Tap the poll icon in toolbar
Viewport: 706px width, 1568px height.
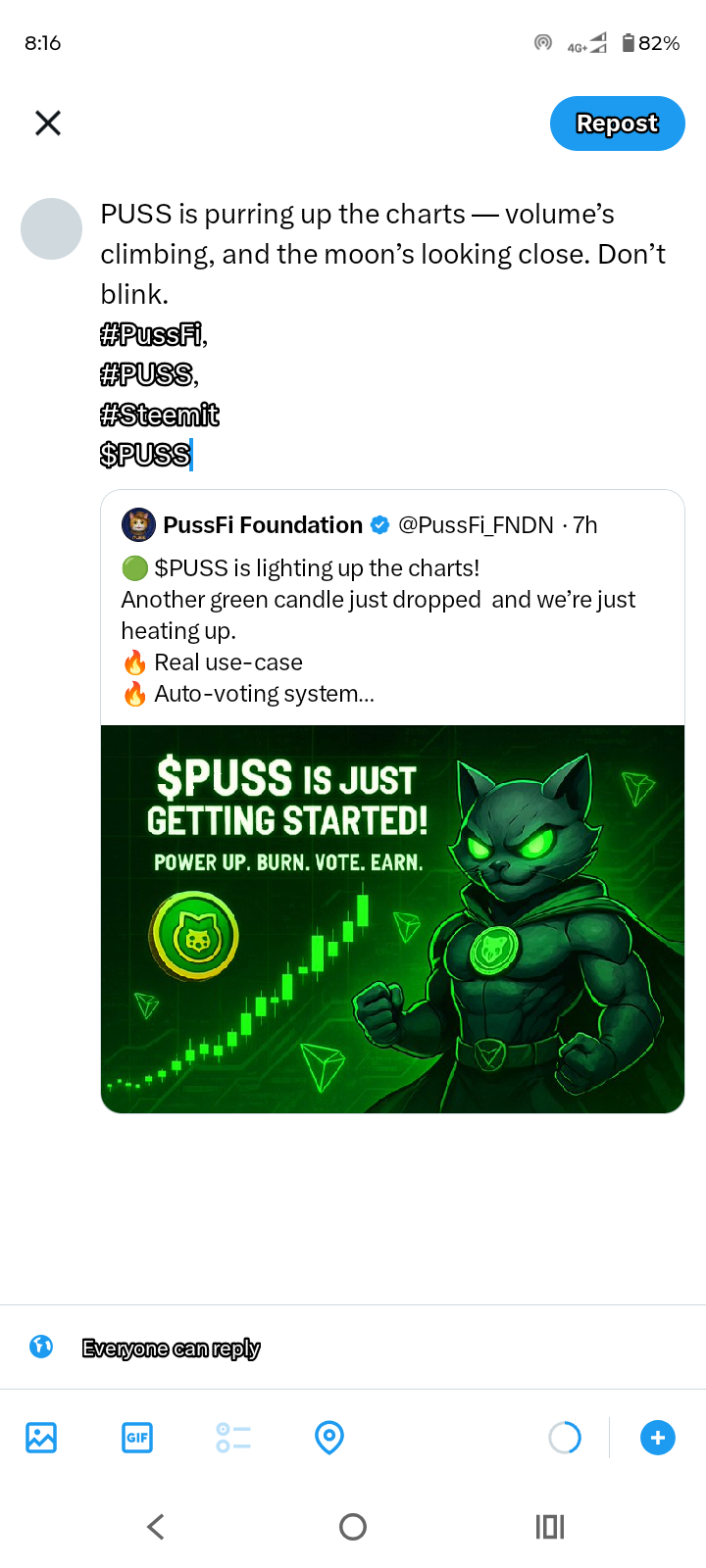pyautogui.click(x=233, y=1438)
